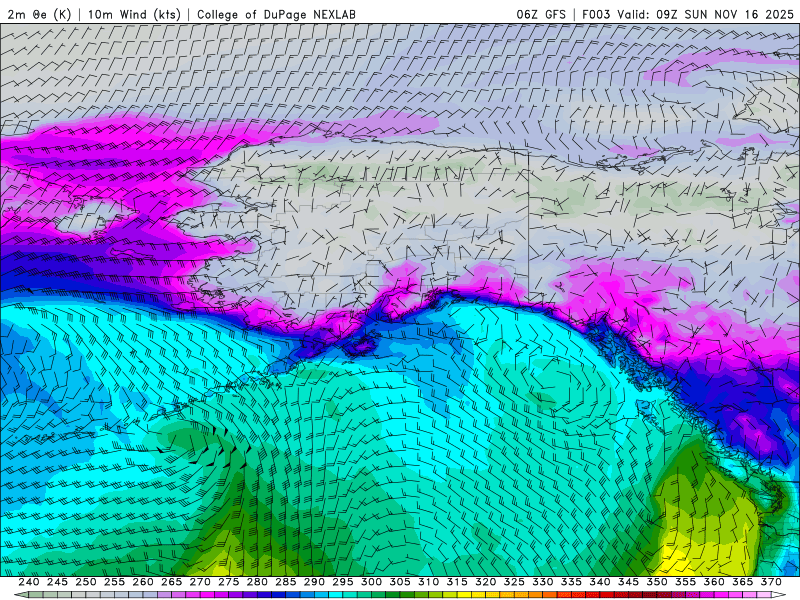Select the 265 legend value
The image size is (800, 600).
click(171, 582)
